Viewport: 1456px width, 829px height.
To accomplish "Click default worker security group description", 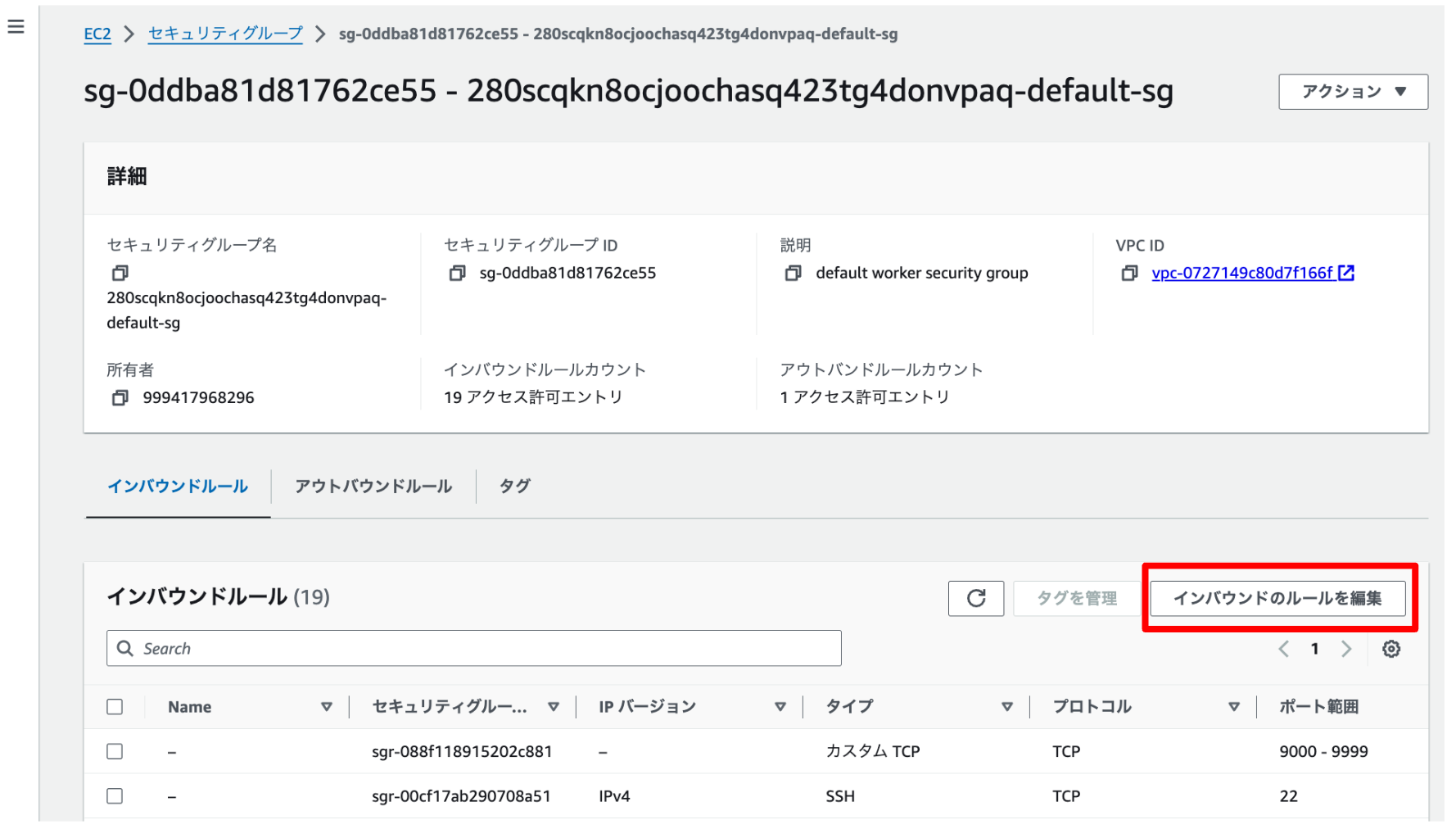I will pyautogui.click(x=921, y=273).
